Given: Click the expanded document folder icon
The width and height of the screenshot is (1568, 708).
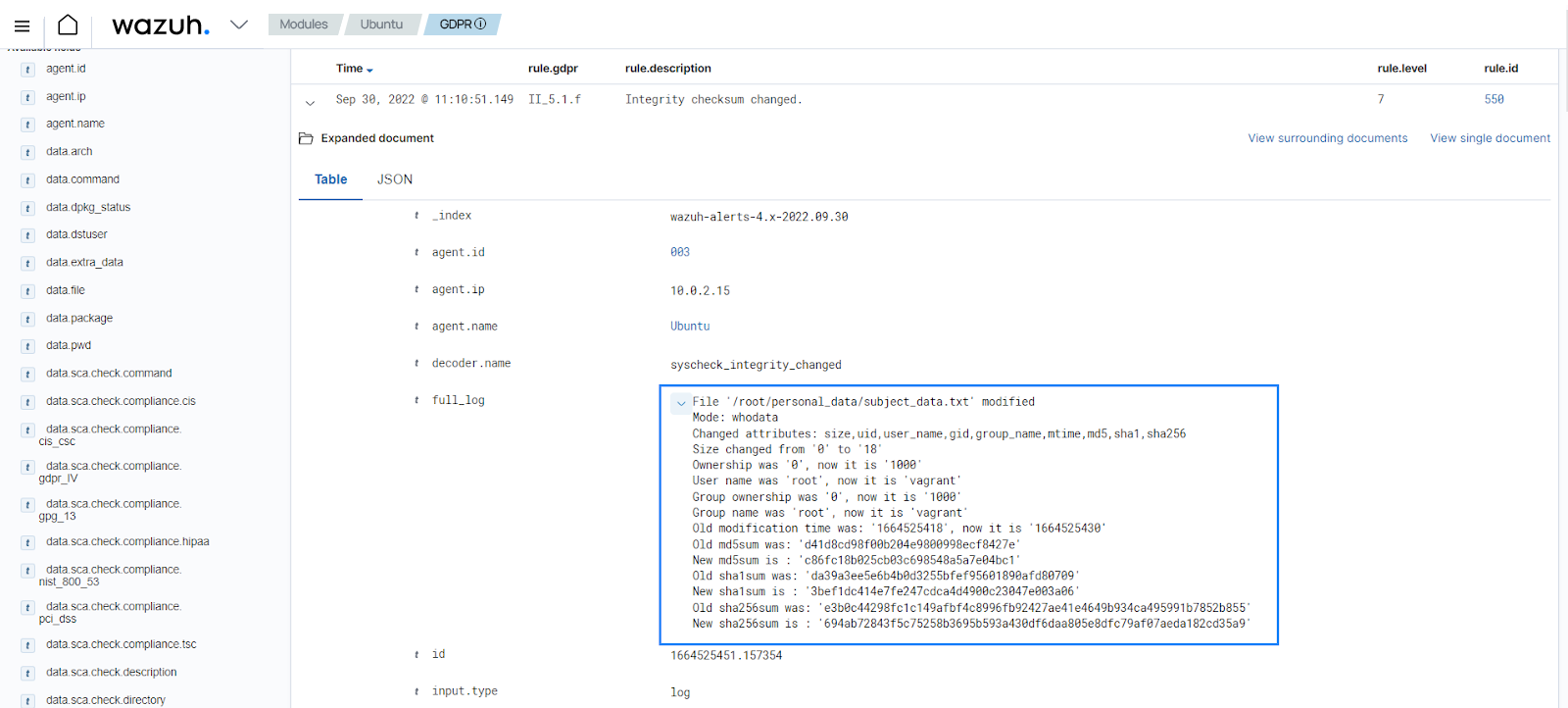Looking at the screenshot, I should pyautogui.click(x=306, y=138).
